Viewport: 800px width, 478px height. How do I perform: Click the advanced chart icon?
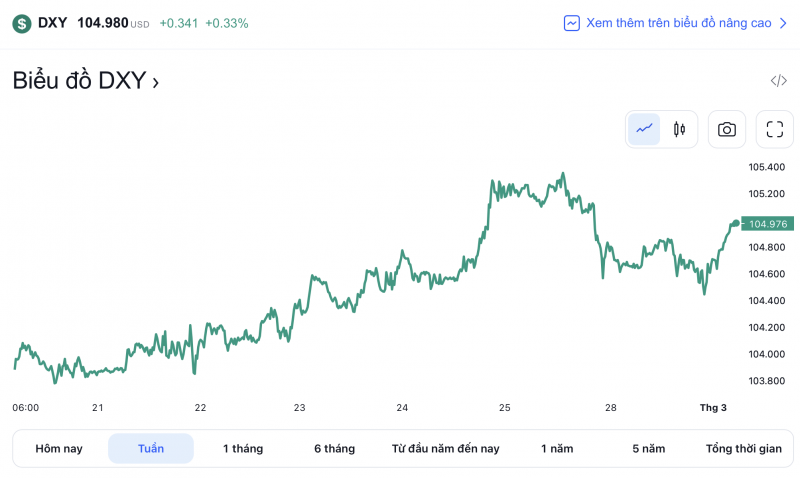click(x=571, y=23)
